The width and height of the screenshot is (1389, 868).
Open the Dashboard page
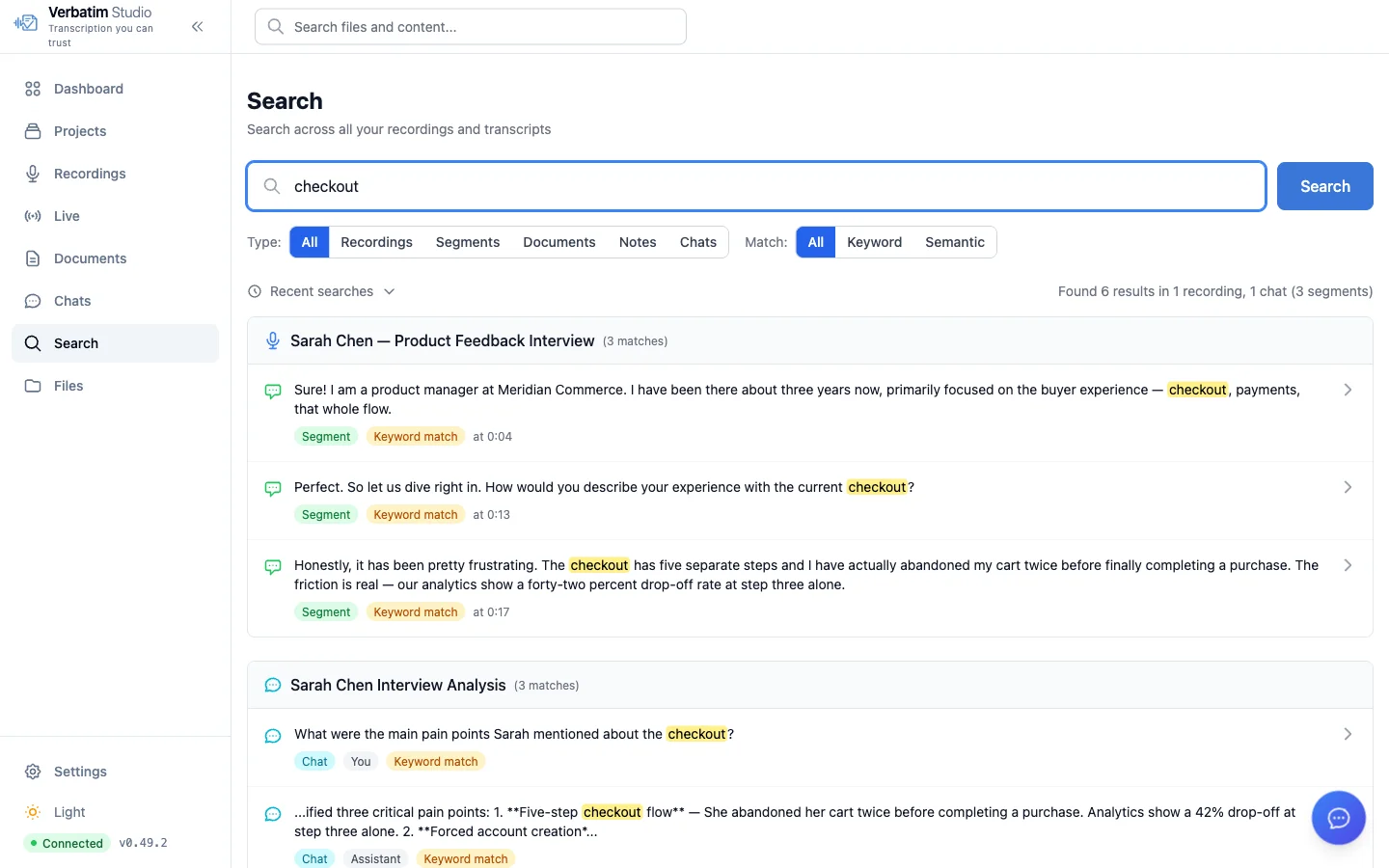[89, 89]
